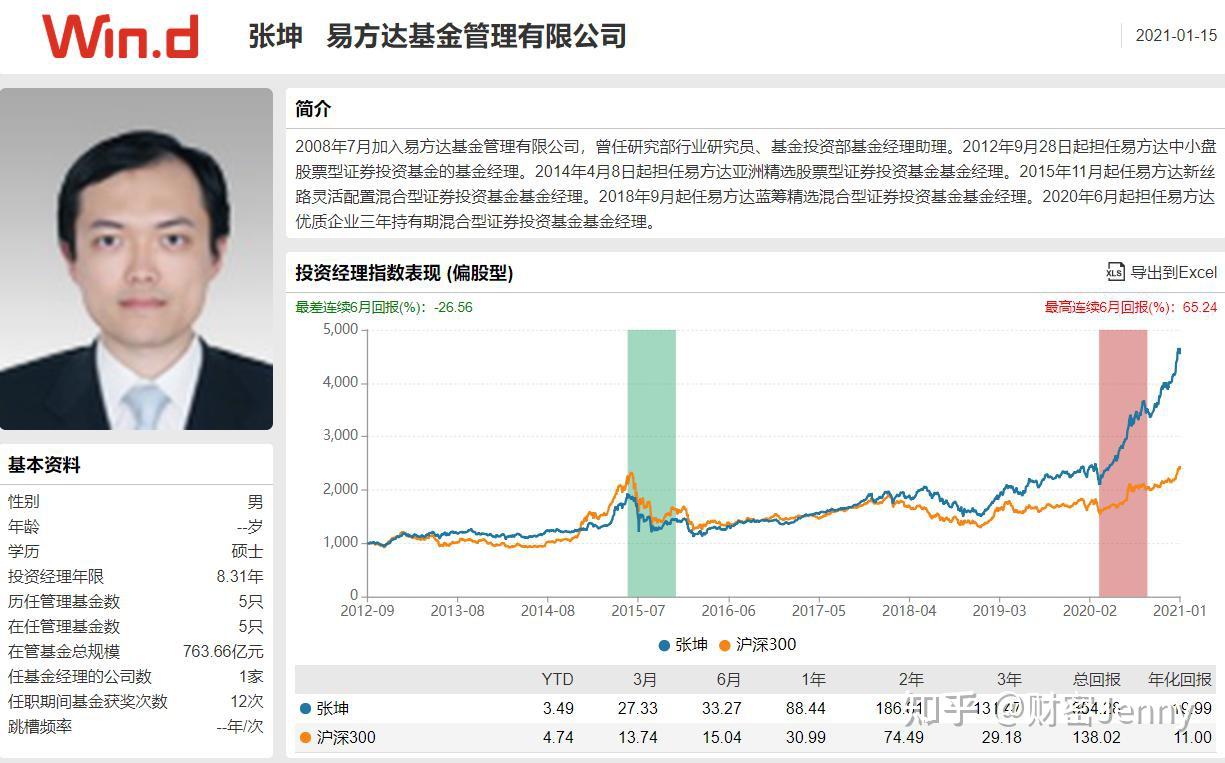Click the page title 张坤 易方达基金管理有限公司

pos(437,36)
